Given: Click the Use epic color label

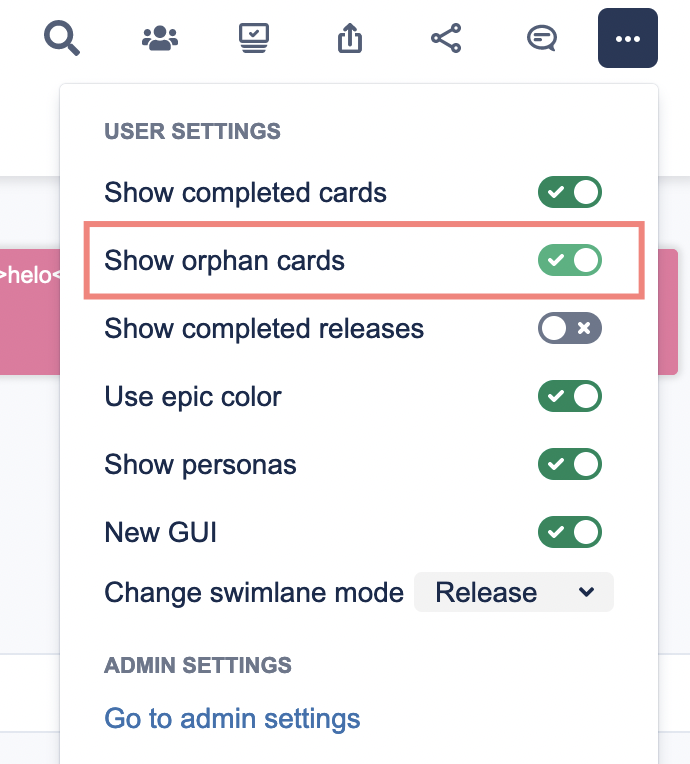Looking at the screenshot, I should pyautogui.click(x=193, y=397).
